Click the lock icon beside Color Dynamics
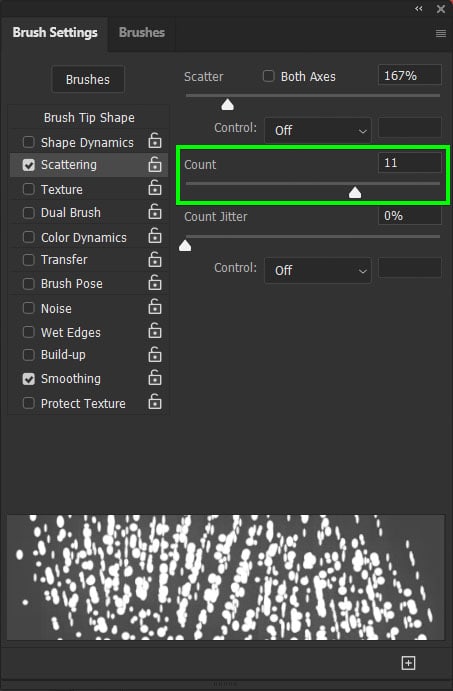Image resolution: width=453 pixels, height=691 pixels. 155,236
